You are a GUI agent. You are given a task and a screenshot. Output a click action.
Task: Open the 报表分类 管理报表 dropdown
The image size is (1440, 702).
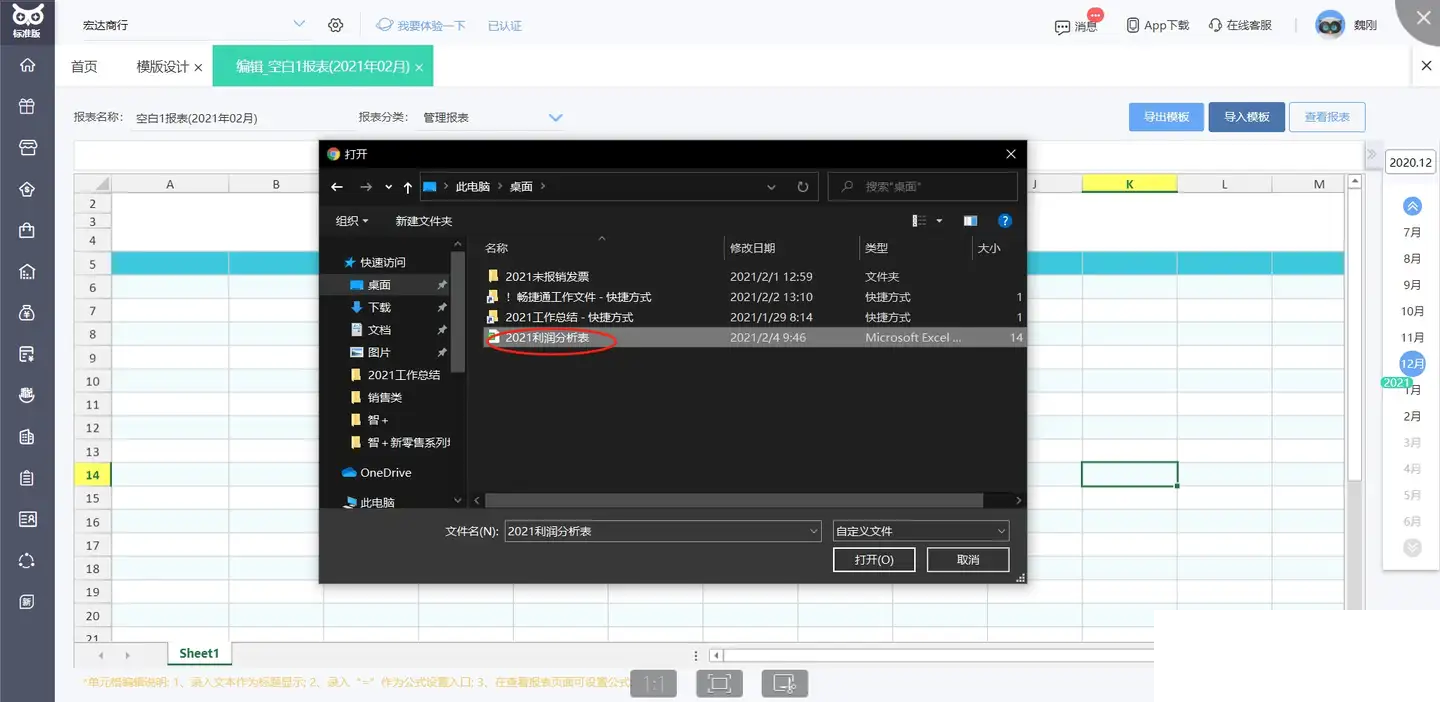pos(556,117)
